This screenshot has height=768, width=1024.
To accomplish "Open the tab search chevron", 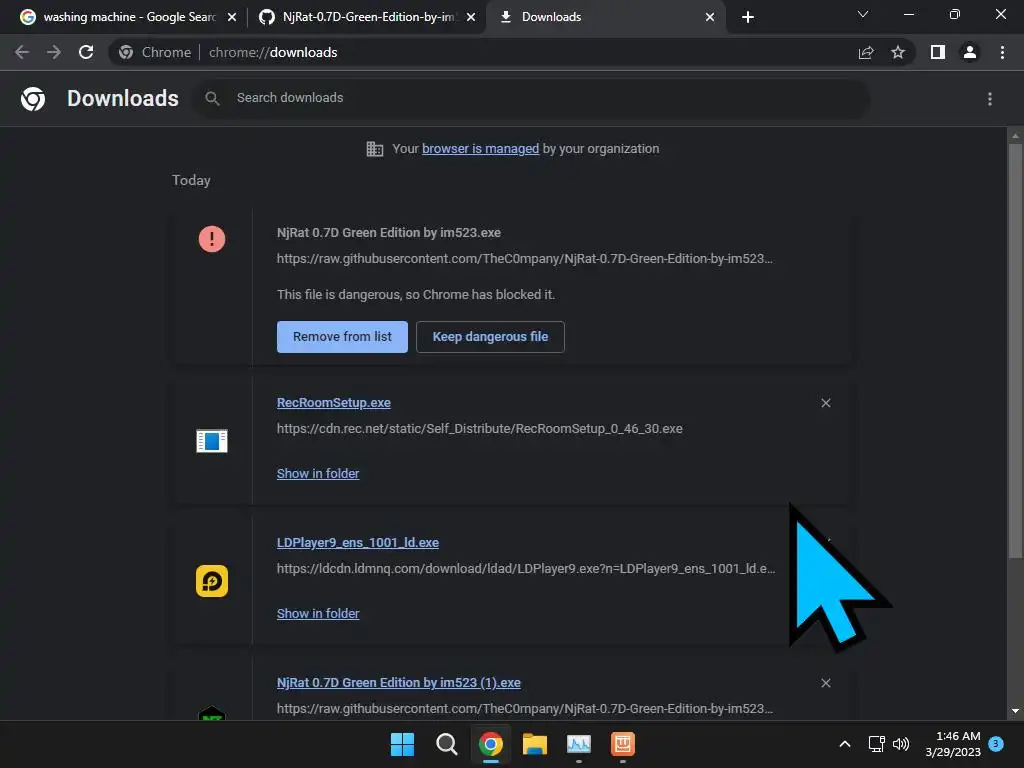I will pyautogui.click(x=863, y=14).
